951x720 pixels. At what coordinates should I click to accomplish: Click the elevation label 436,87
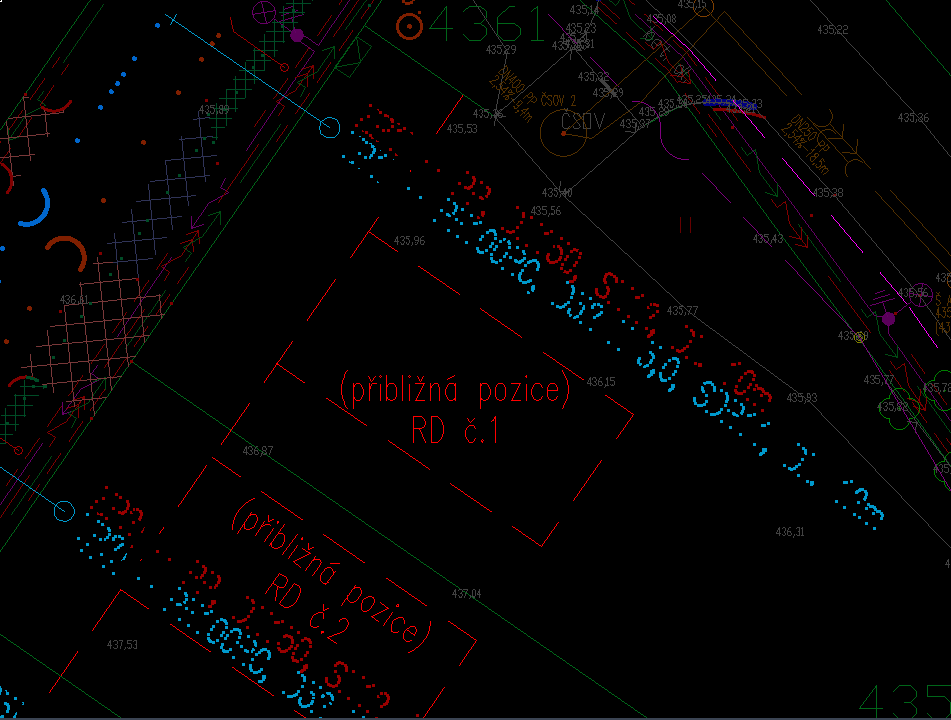[x=258, y=451]
